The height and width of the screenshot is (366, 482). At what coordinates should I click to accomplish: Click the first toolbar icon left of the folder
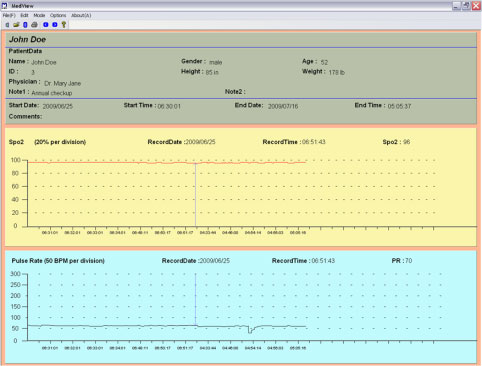coord(7,25)
